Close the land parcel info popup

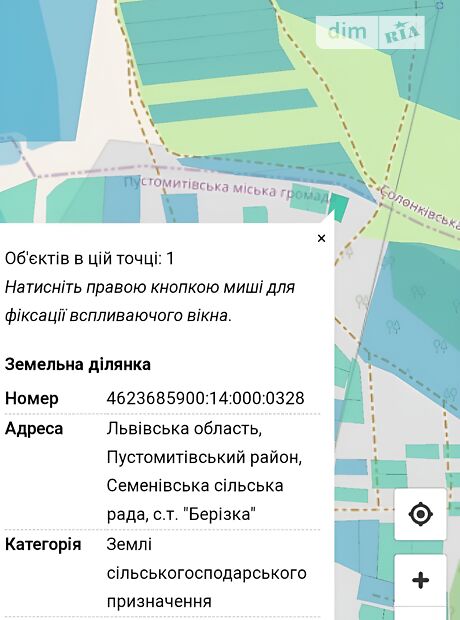click(321, 238)
